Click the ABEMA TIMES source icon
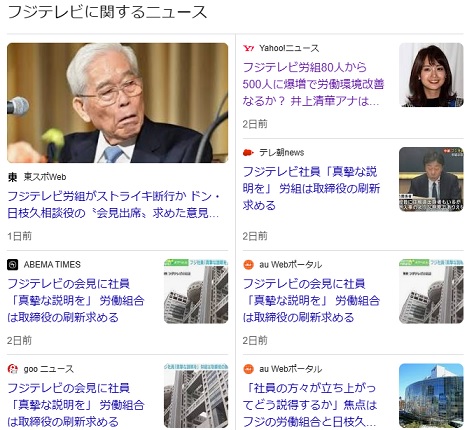This screenshot has width=467, height=430. (x=13, y=265)
